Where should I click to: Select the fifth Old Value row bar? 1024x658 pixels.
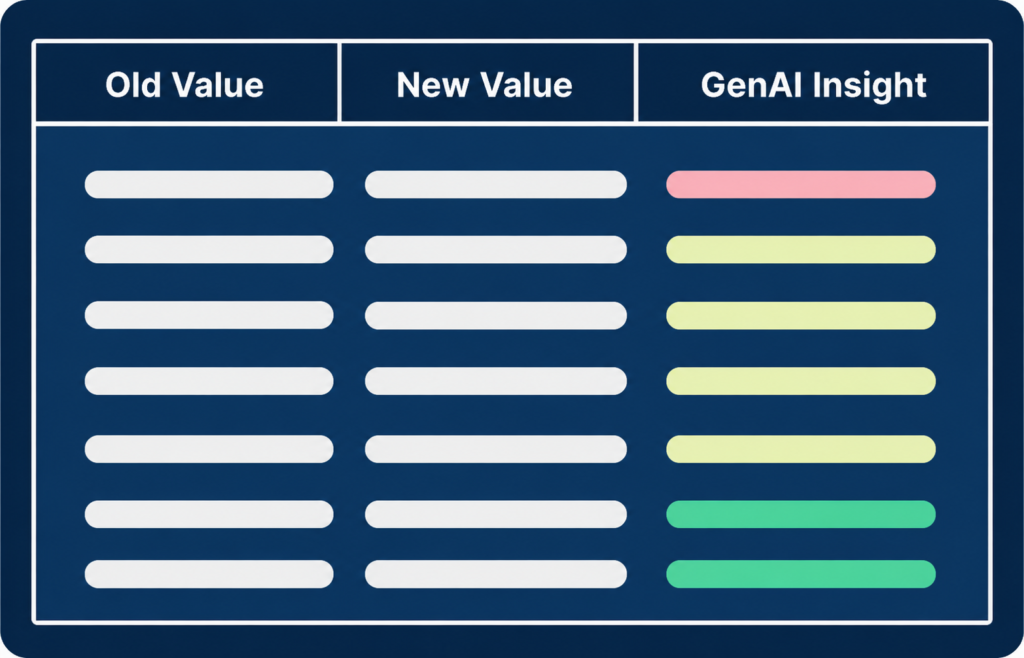coord(209,449)
